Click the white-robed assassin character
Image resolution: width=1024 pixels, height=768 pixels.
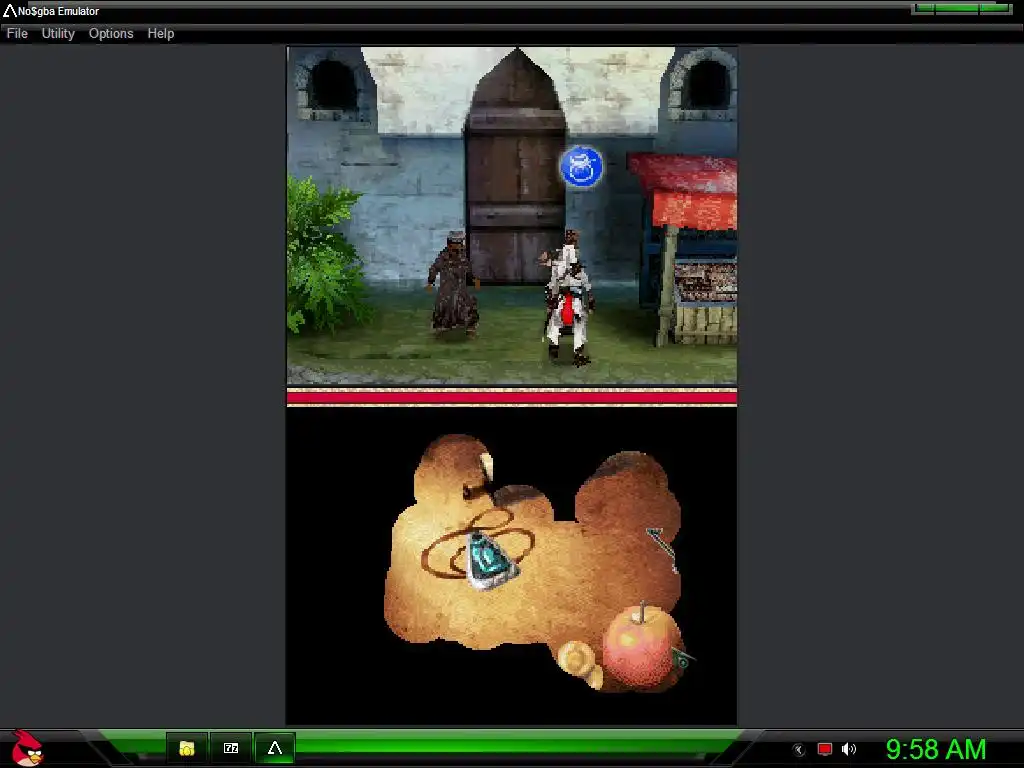point(568,297)
